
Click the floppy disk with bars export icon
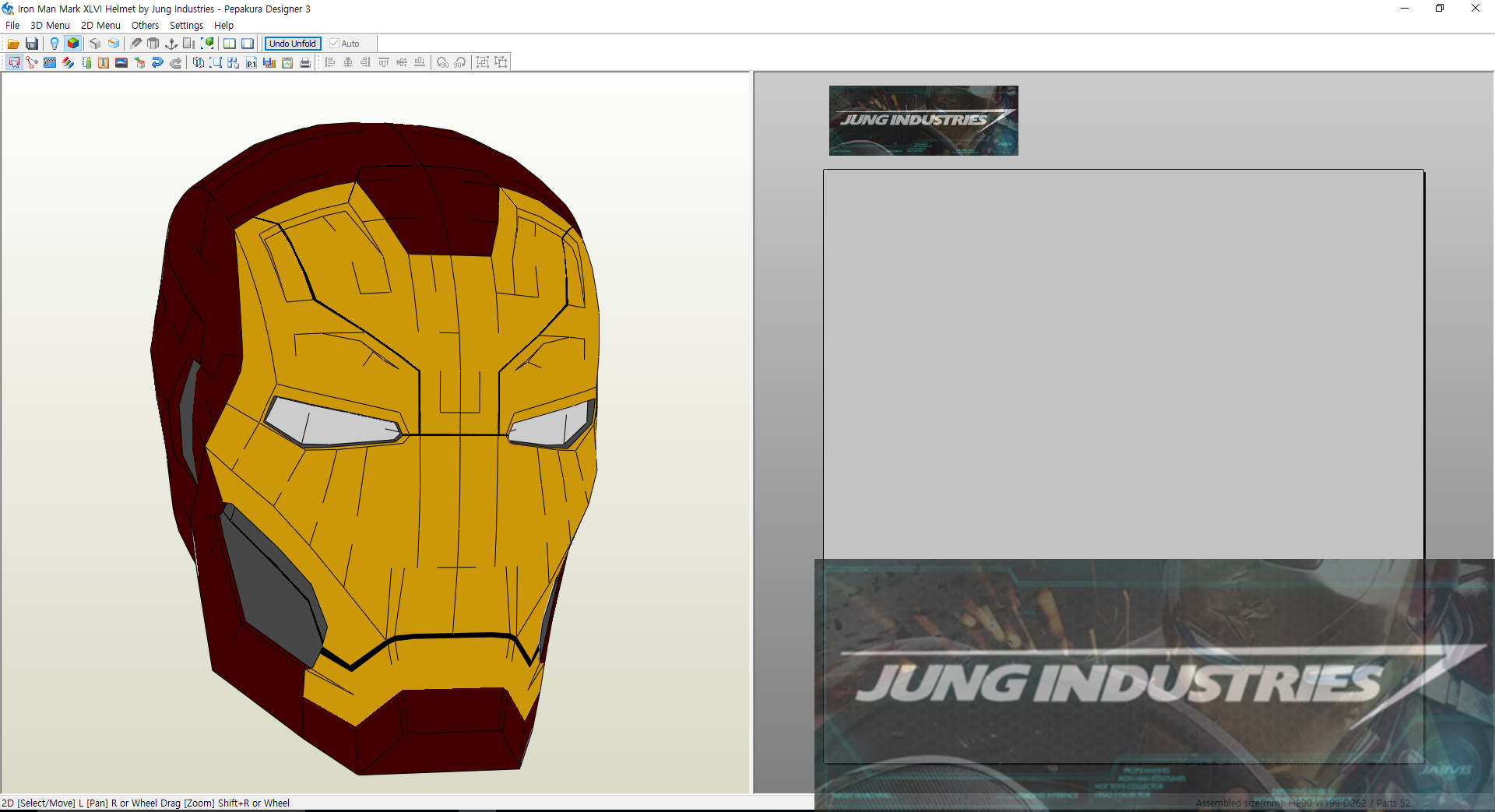[x=269, y=62]
